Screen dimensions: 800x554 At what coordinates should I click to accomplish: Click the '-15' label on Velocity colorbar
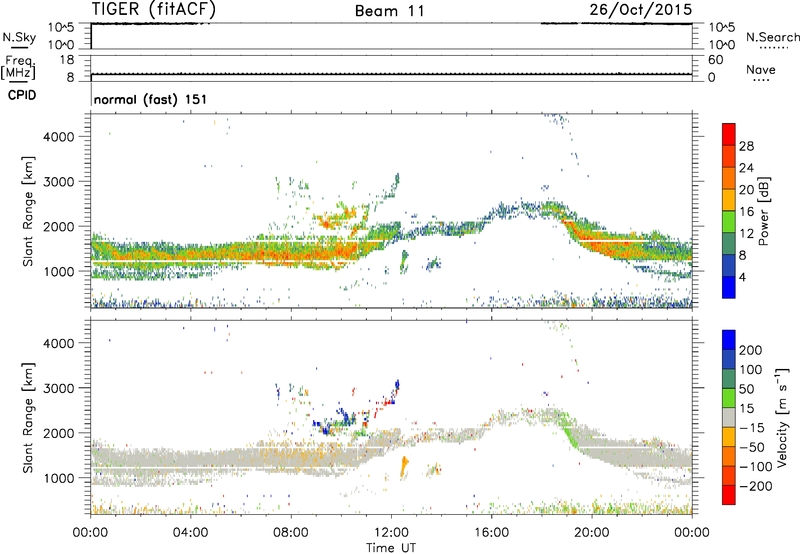click(752, 427)
